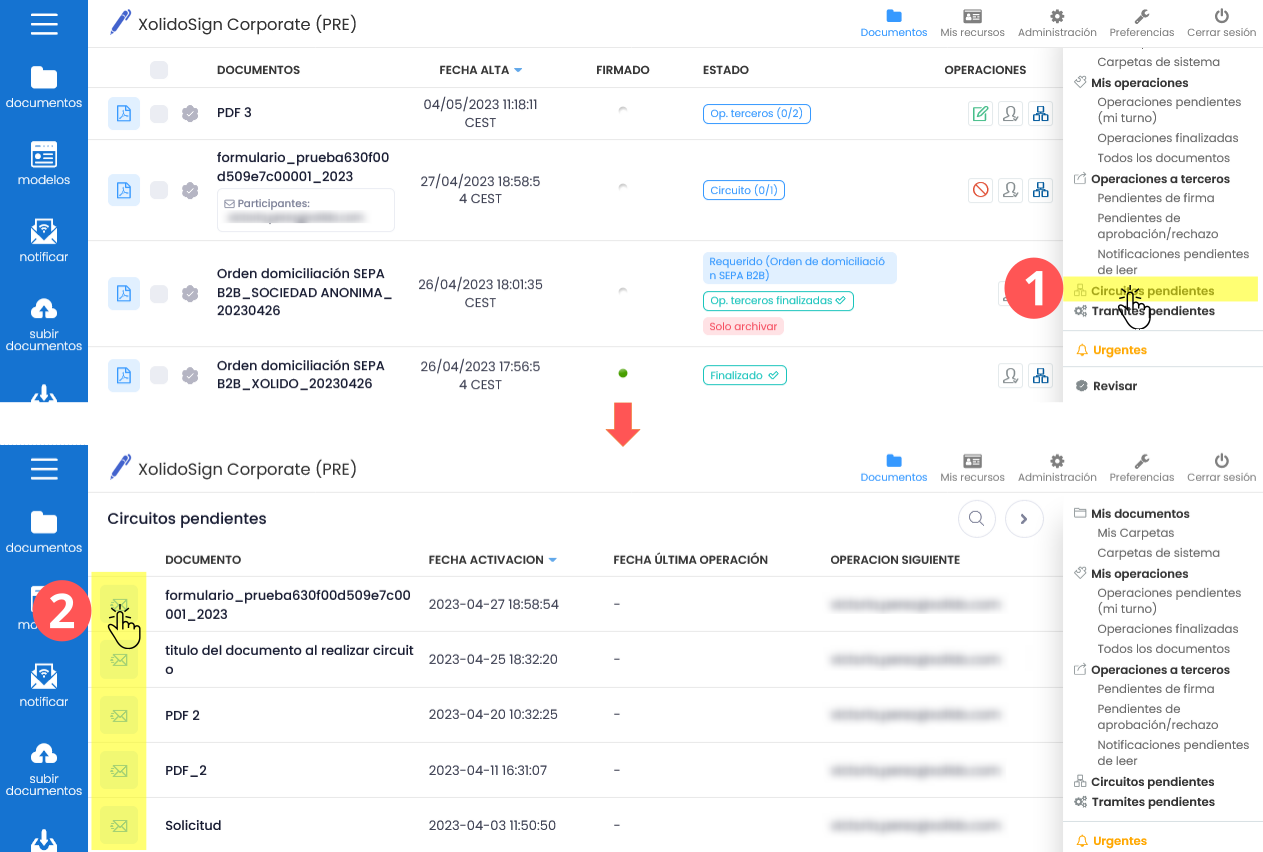Click the envelope icon for PDF 2 dated 2023-04-20
Viewport: 1263px width, 852px height.
(x=119, y=715)
